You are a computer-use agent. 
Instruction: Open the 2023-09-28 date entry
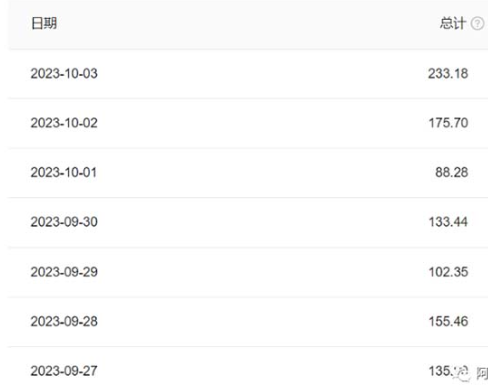point(64,321)
